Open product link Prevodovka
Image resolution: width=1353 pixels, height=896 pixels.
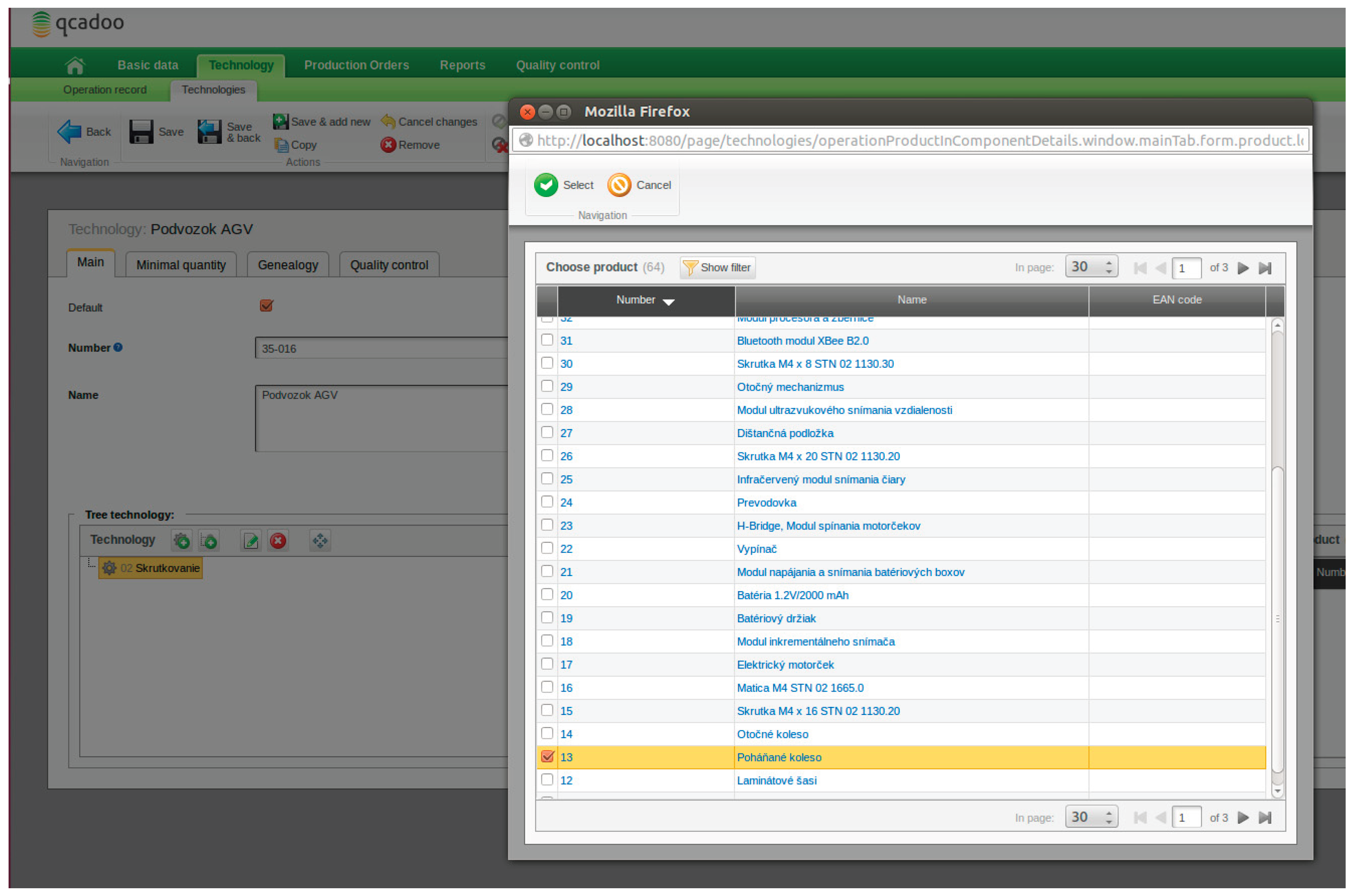(x=766, y=502)
